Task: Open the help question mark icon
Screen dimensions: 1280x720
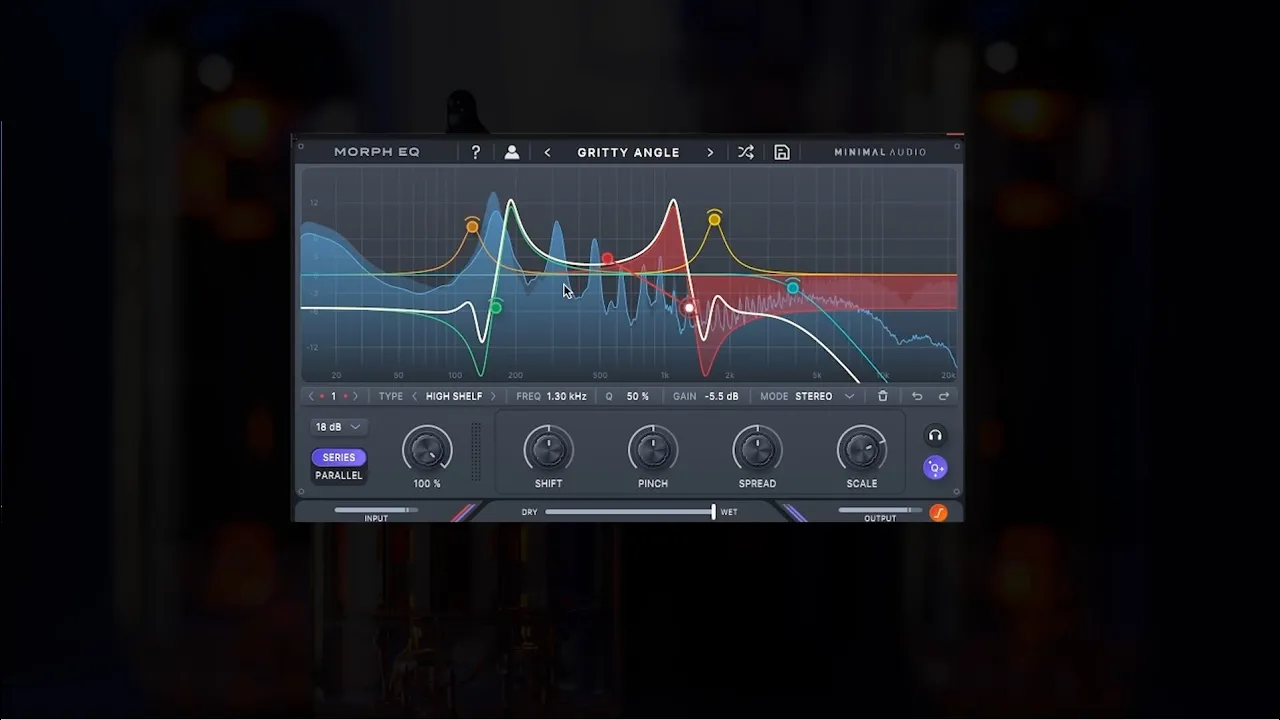Action: [475, 152]
